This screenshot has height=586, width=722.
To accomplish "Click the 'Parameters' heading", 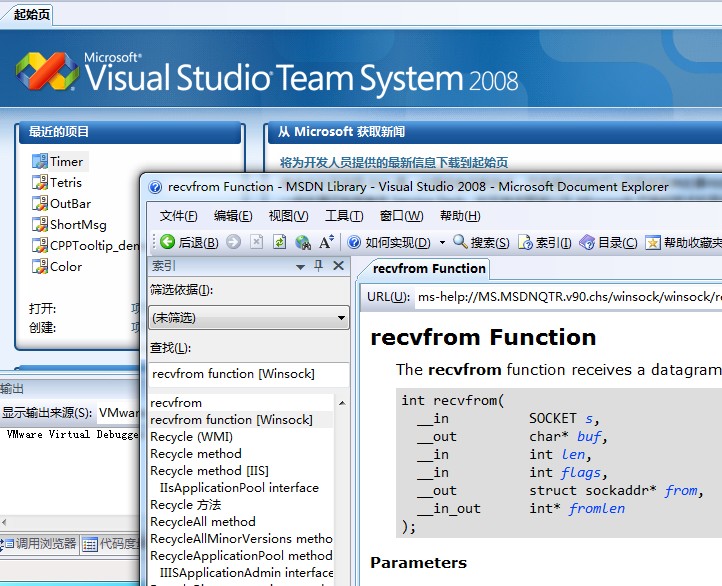I will pyautogui.click(x=418, y=563).
